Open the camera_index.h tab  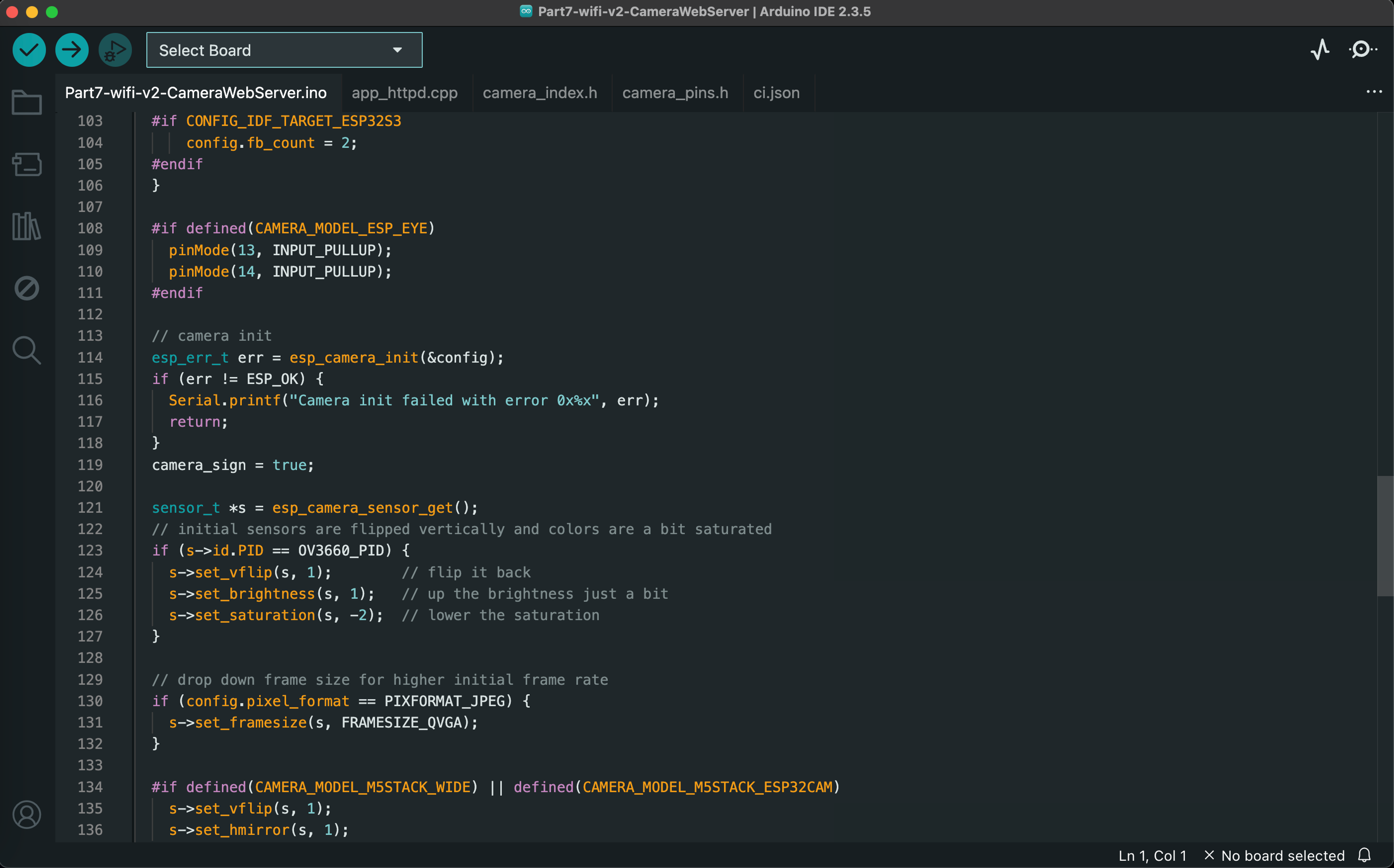(539, 93)
